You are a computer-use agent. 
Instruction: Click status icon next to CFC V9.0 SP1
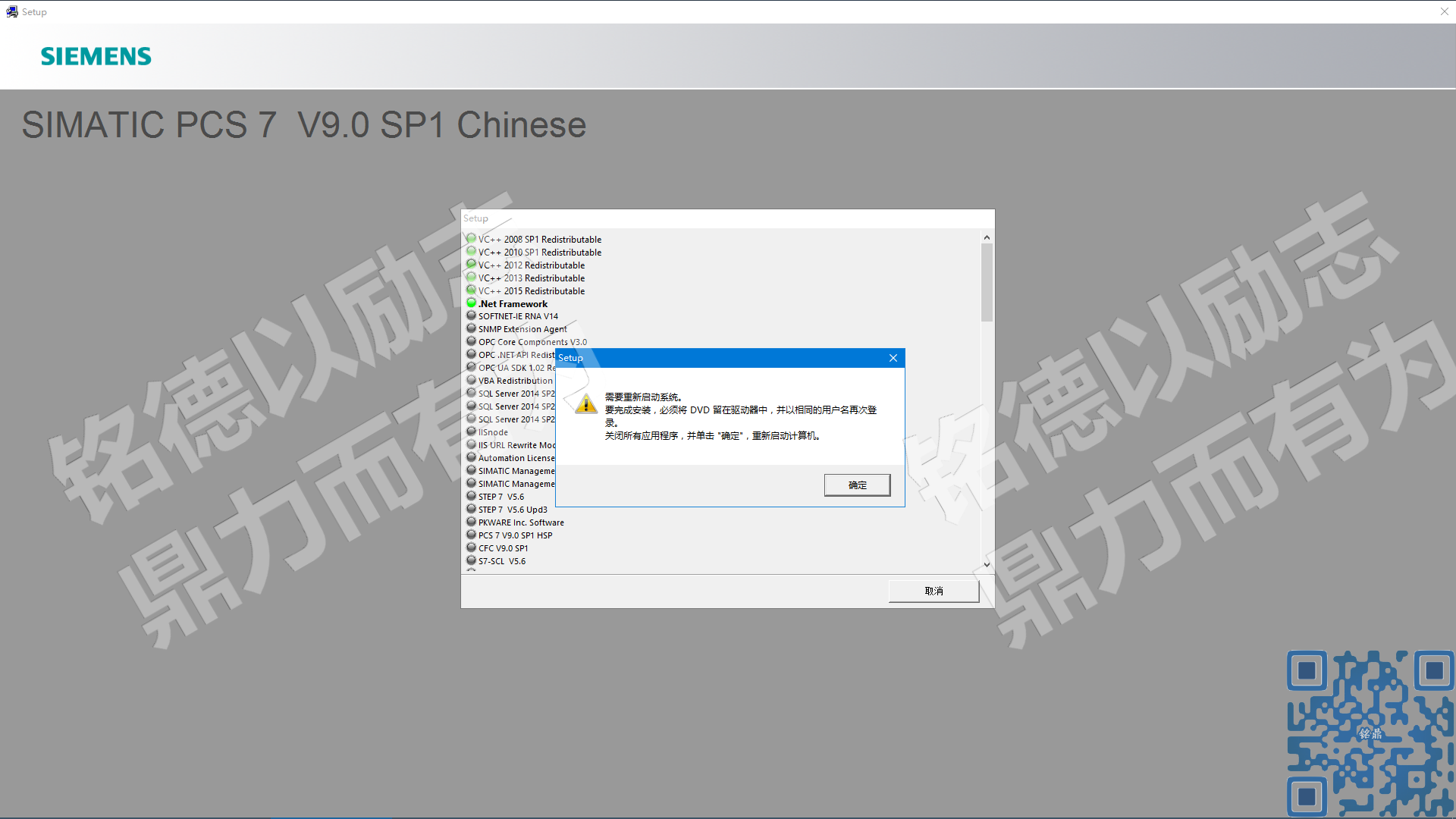(471, 548)
